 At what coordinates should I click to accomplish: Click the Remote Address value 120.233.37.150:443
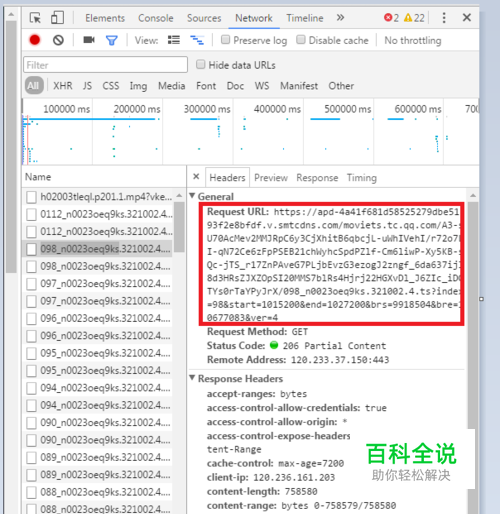[340, 360]
